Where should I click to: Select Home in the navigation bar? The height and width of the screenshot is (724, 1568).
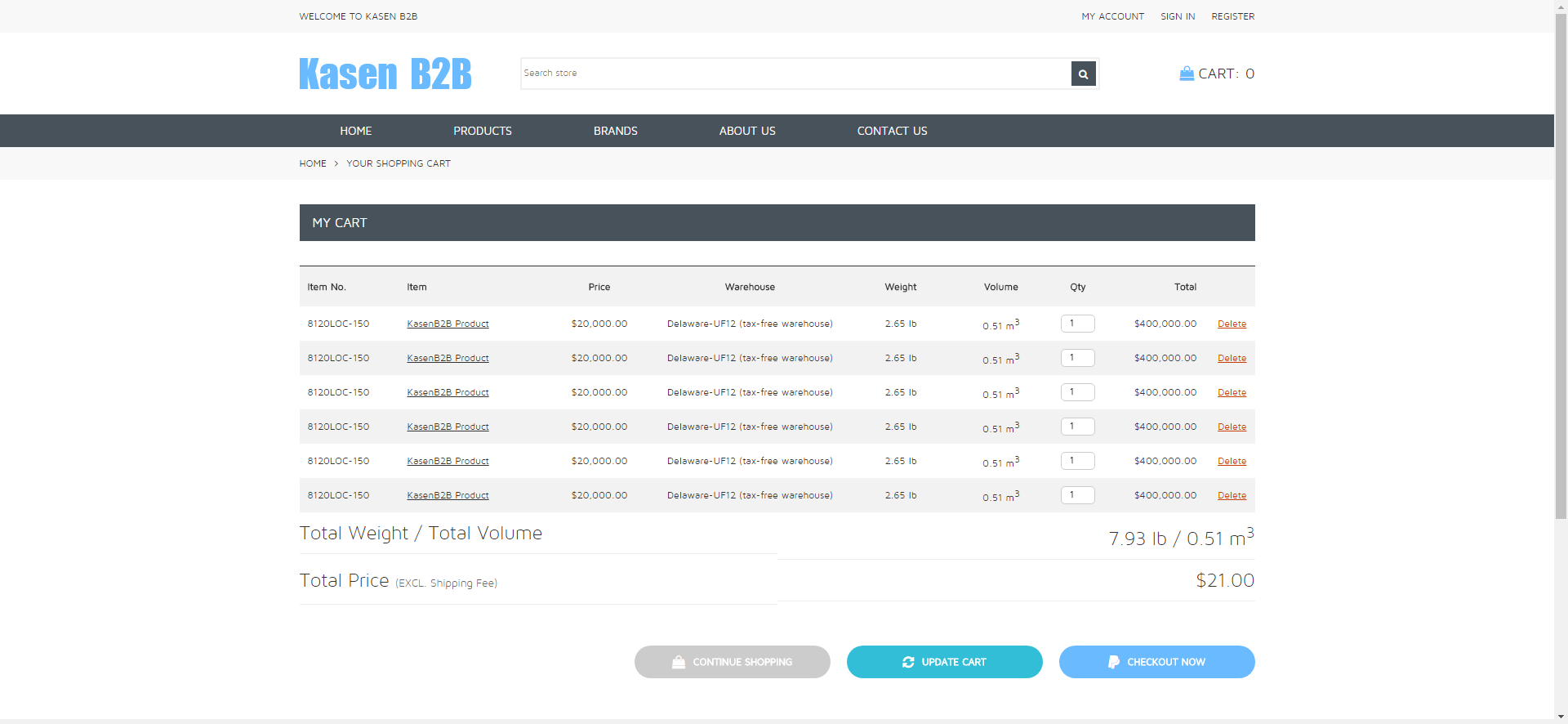pos(355,131)
